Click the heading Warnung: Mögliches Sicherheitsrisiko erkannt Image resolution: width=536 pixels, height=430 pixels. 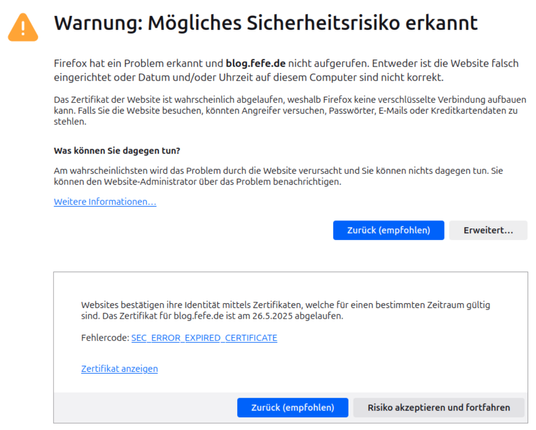point(266,23)
